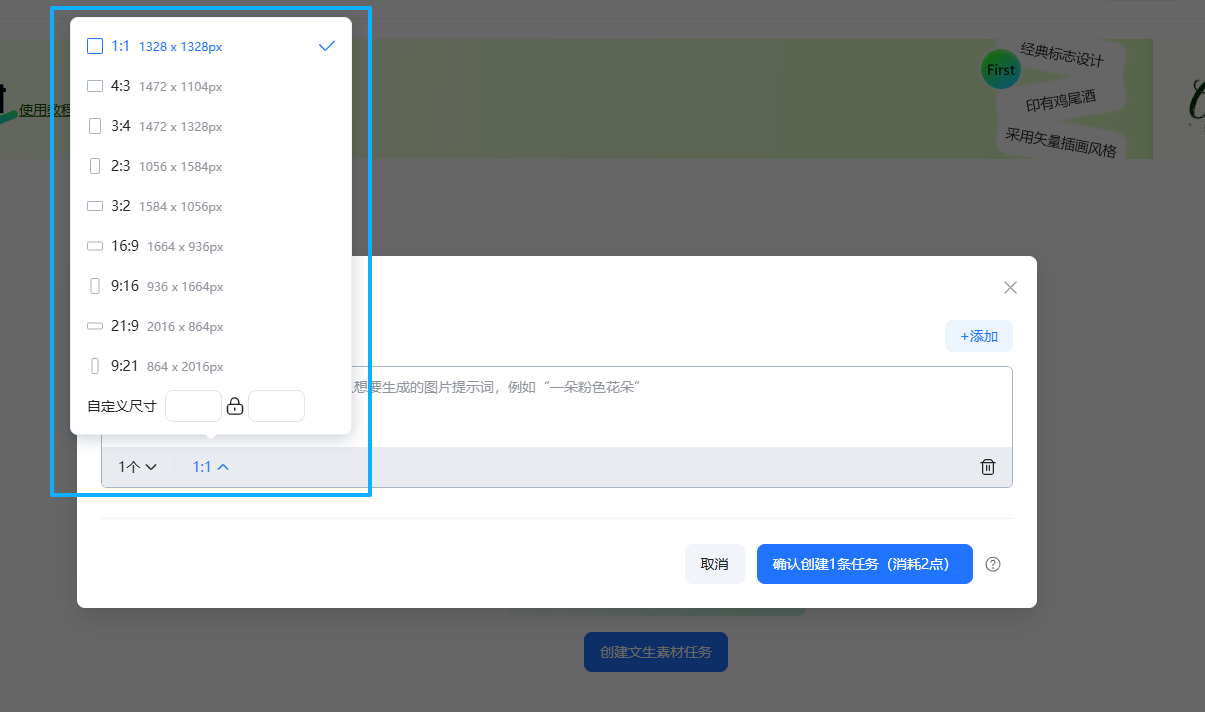Close the task creation dialog with the X
Viewport: 1205px width, 712px height.
pyautogui.click(x=1010, y=287)
